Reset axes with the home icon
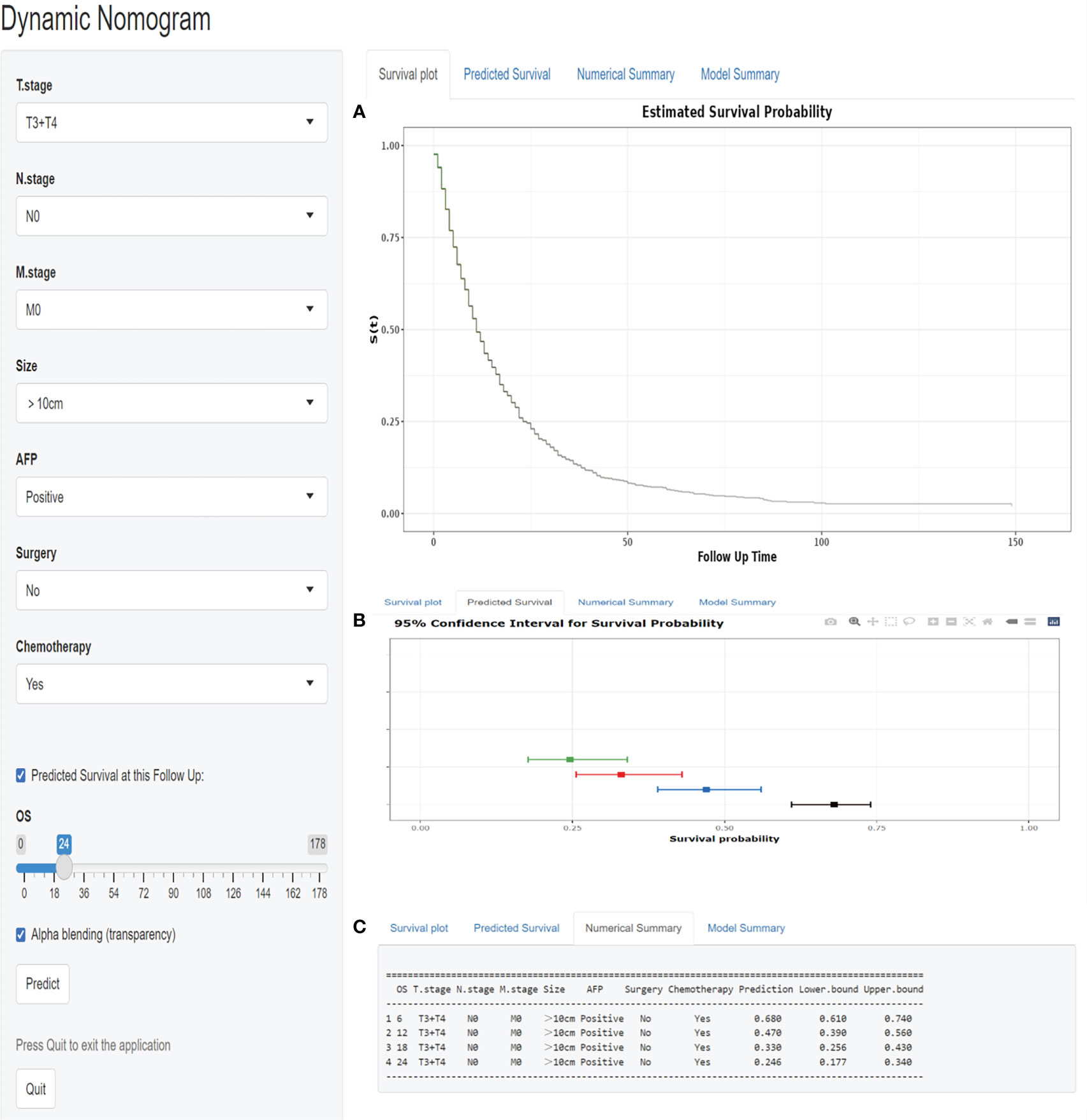Screen dimensions: 1087x1120 (988, 622)
